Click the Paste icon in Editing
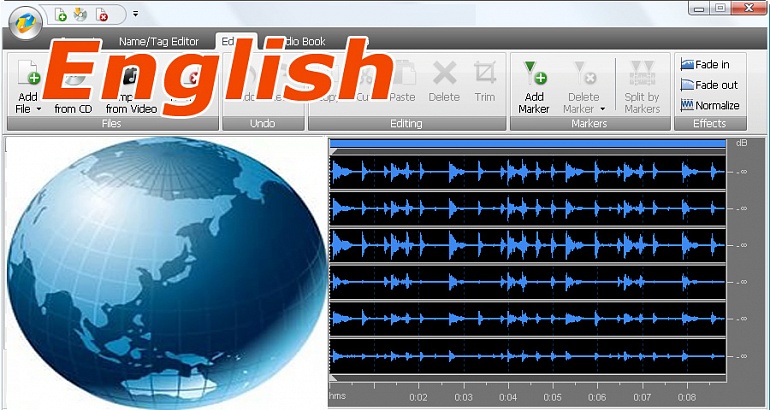Viewport: 770px width, 410px height. click(402, 81)
